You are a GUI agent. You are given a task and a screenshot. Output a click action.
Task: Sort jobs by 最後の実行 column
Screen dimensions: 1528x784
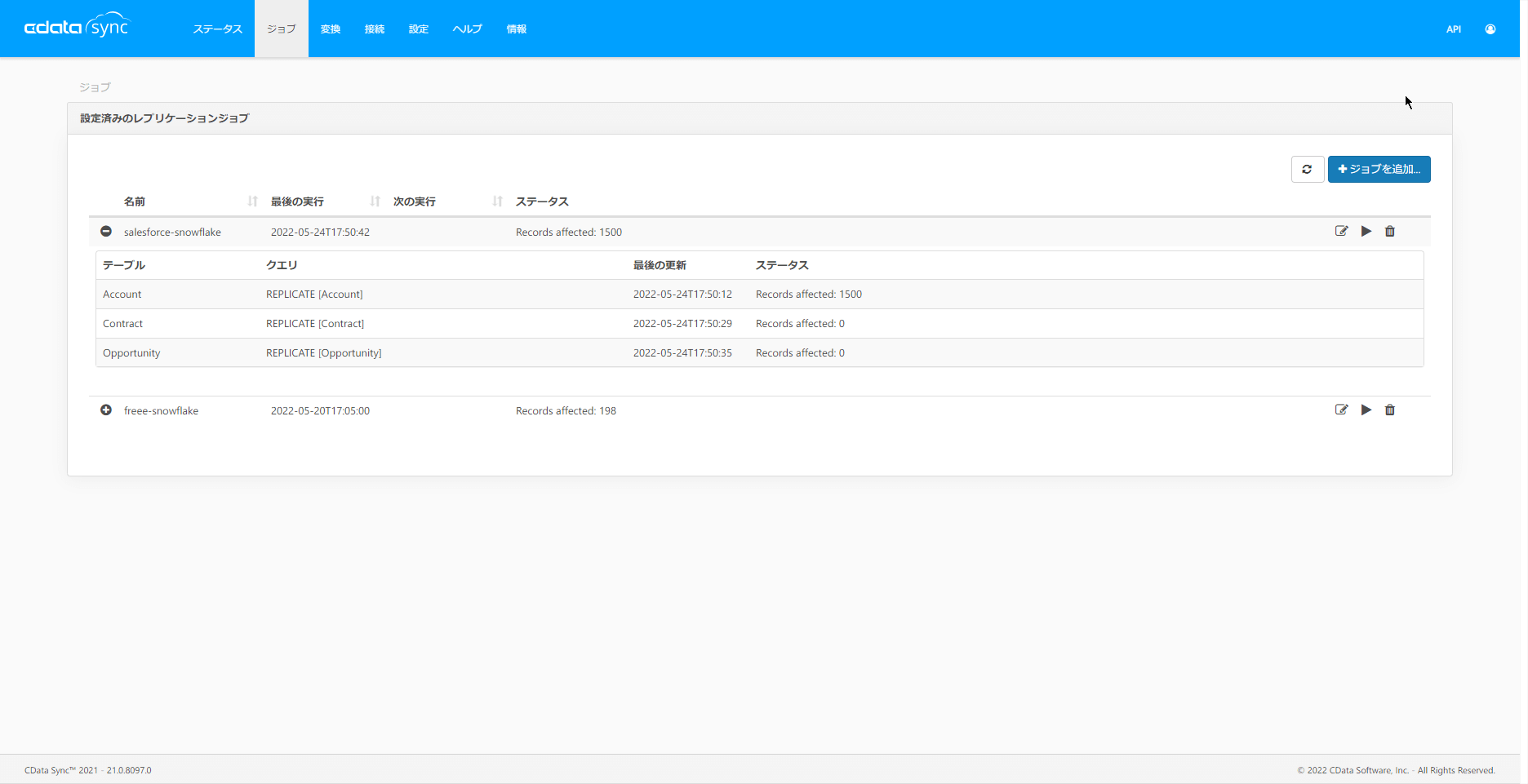click(x=375, y=202)
